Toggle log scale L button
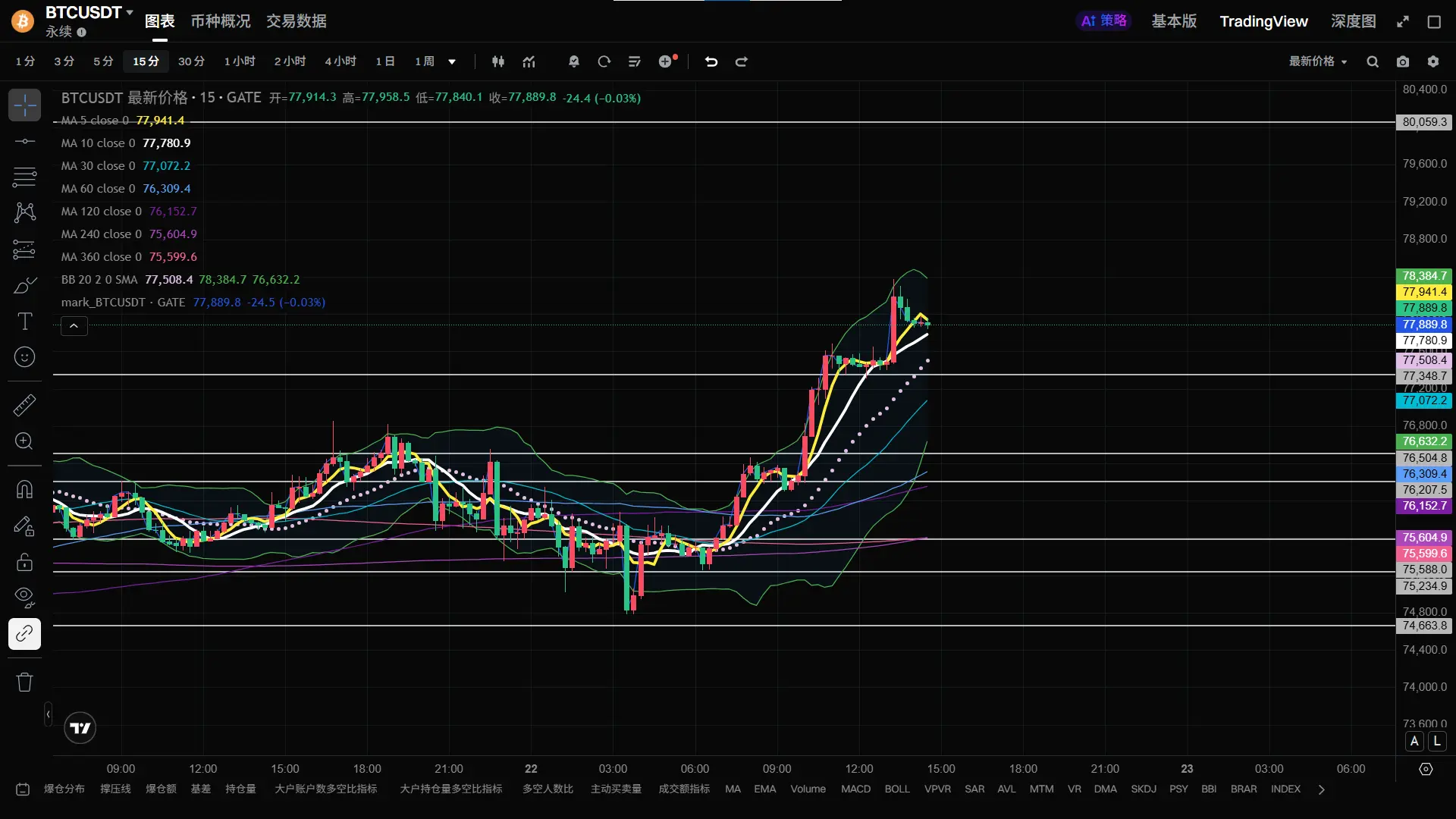The image size is (1456, 819). pyautogui.click(x=1436, y=742)
